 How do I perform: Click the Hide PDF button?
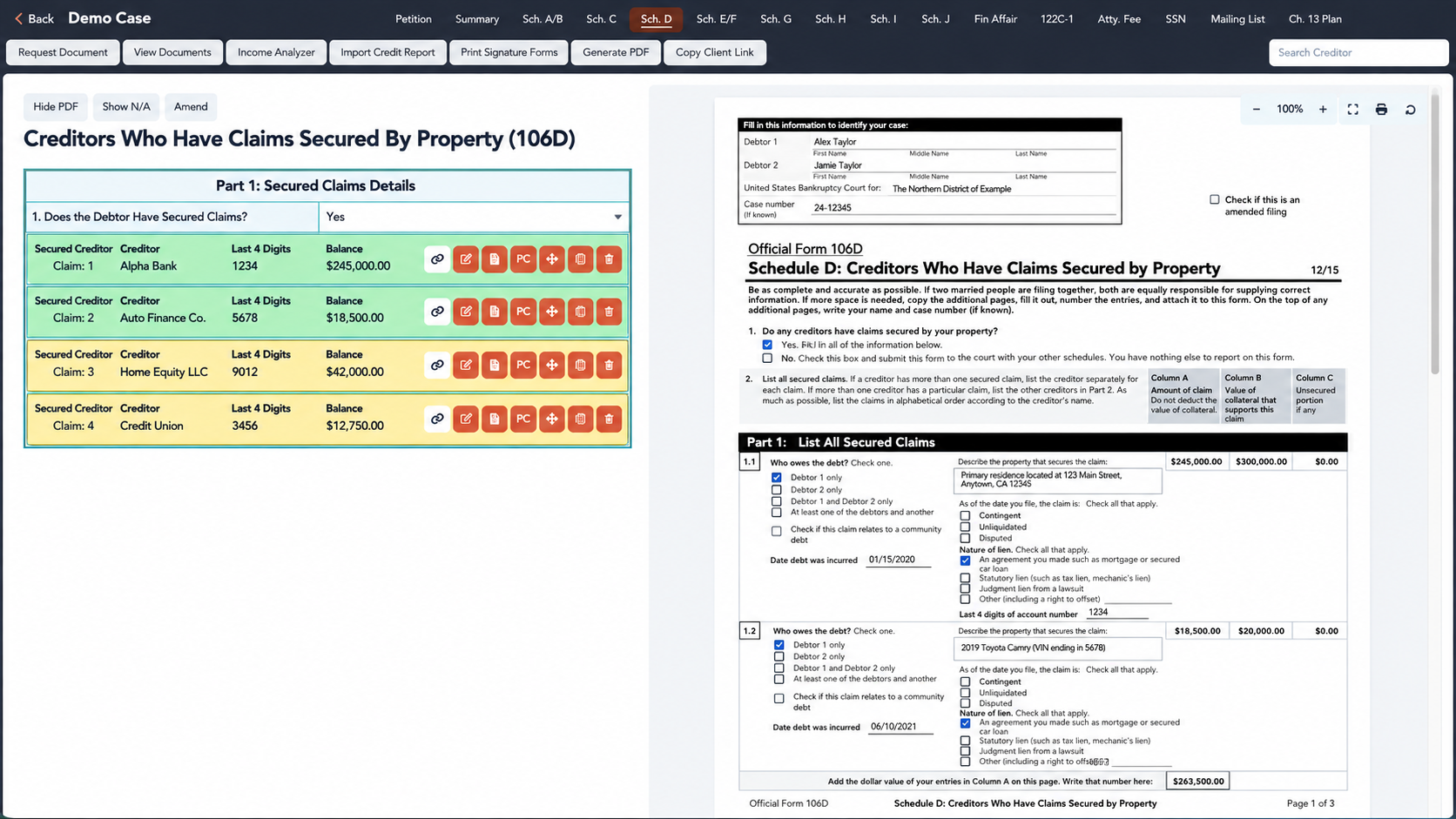(x=56, y=106)
